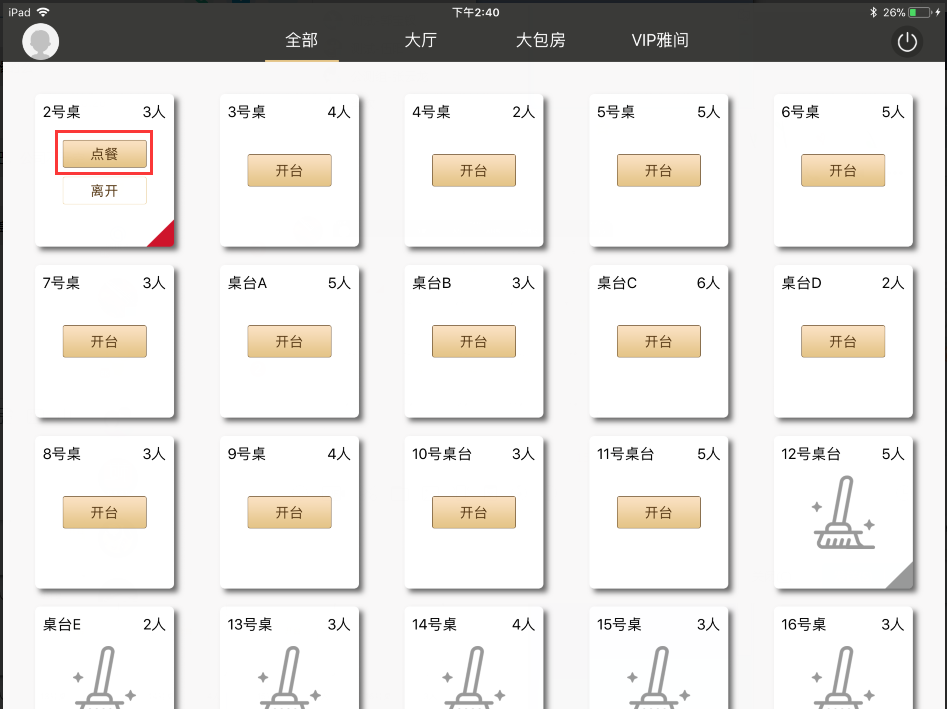The width and height of the screenshot is (947, 709).
Task: Tap 开台 for 桌台B
Action: click(x=474, y=341)
